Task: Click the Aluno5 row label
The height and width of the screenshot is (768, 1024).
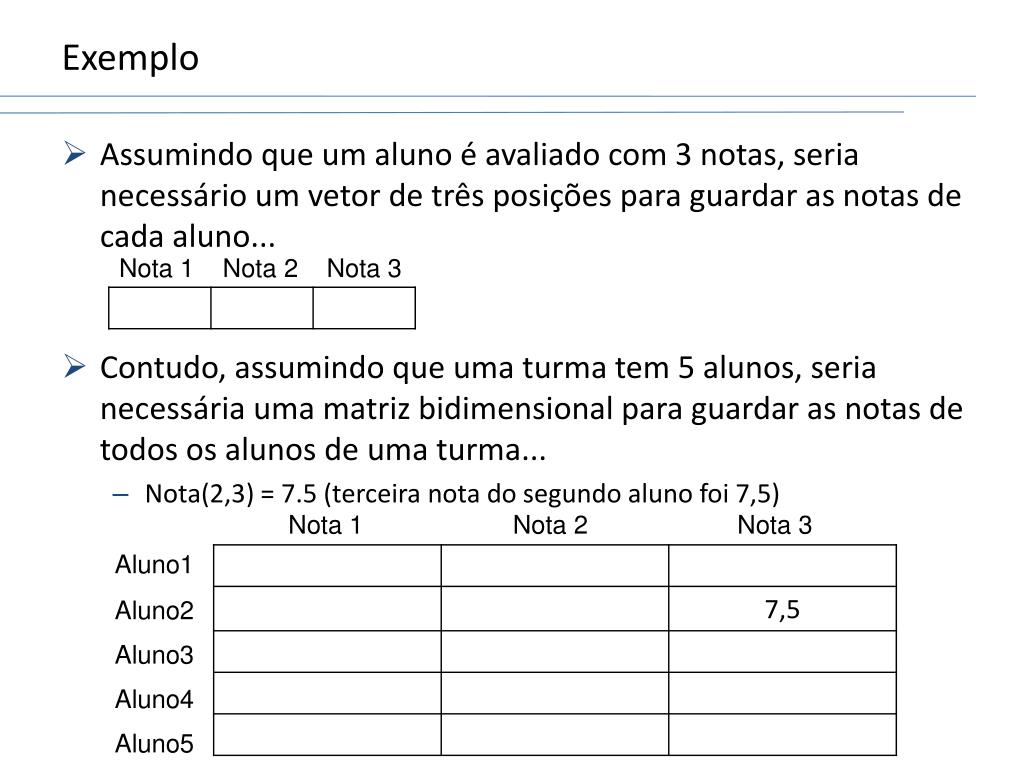Action: [154, 744]
